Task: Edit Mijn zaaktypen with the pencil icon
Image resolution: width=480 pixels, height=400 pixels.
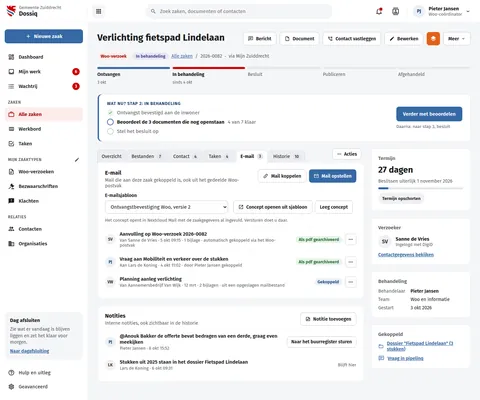Action: coord(77,160)
